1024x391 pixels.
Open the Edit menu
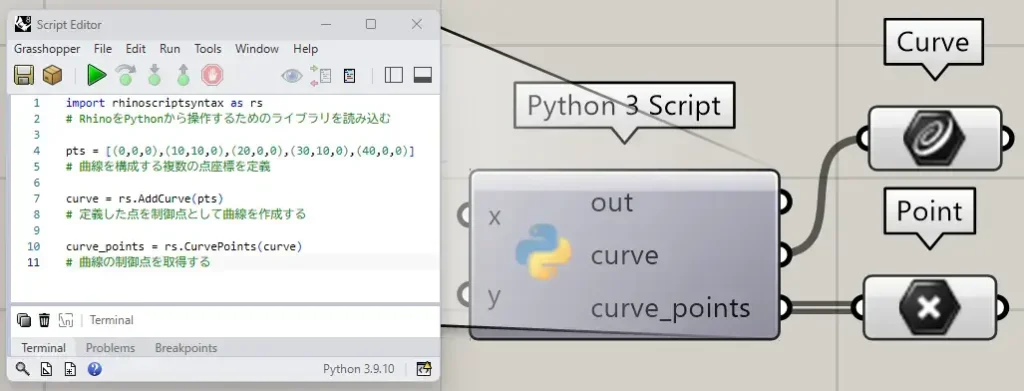pos(136,49)
